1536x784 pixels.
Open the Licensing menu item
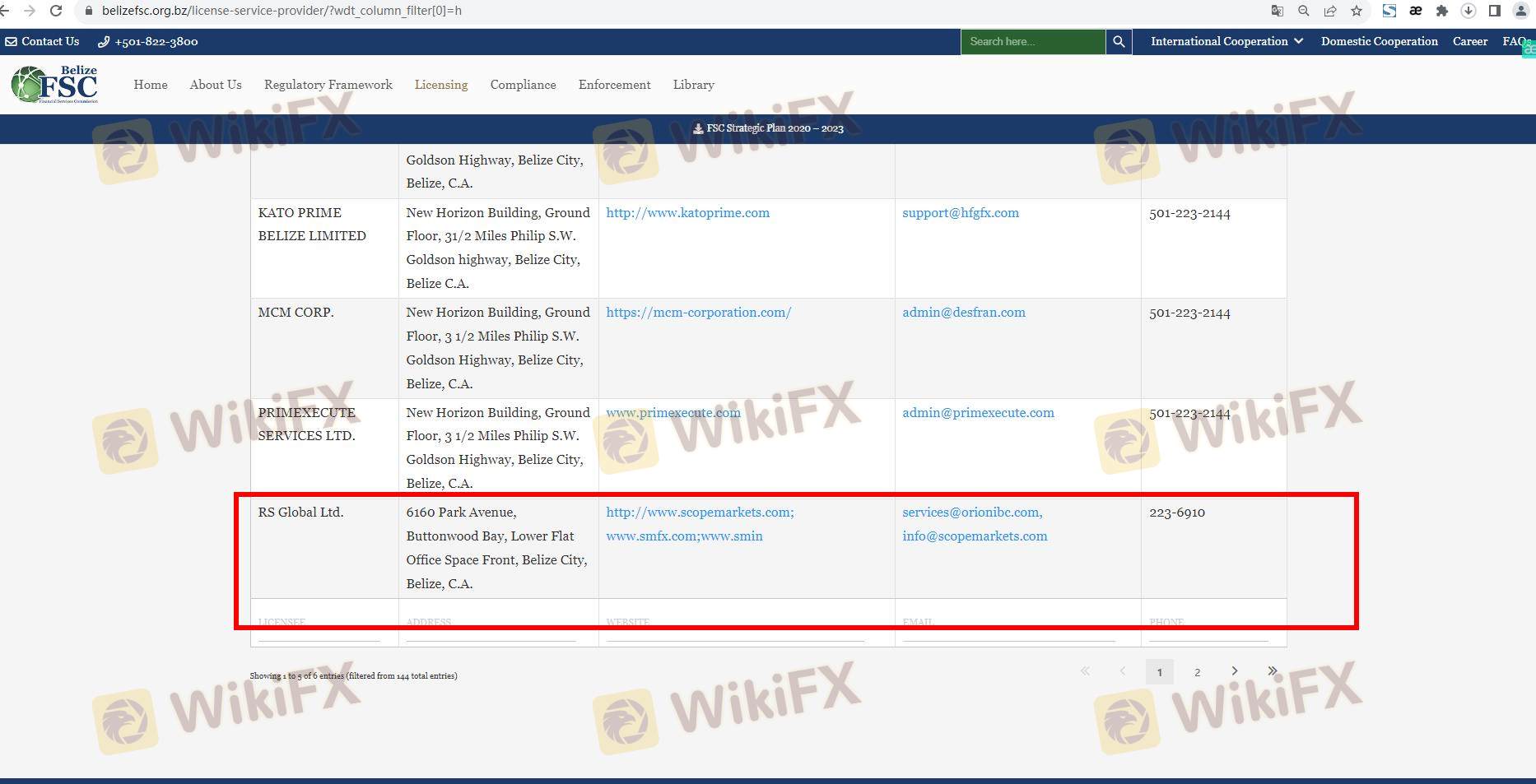(440, 85)
